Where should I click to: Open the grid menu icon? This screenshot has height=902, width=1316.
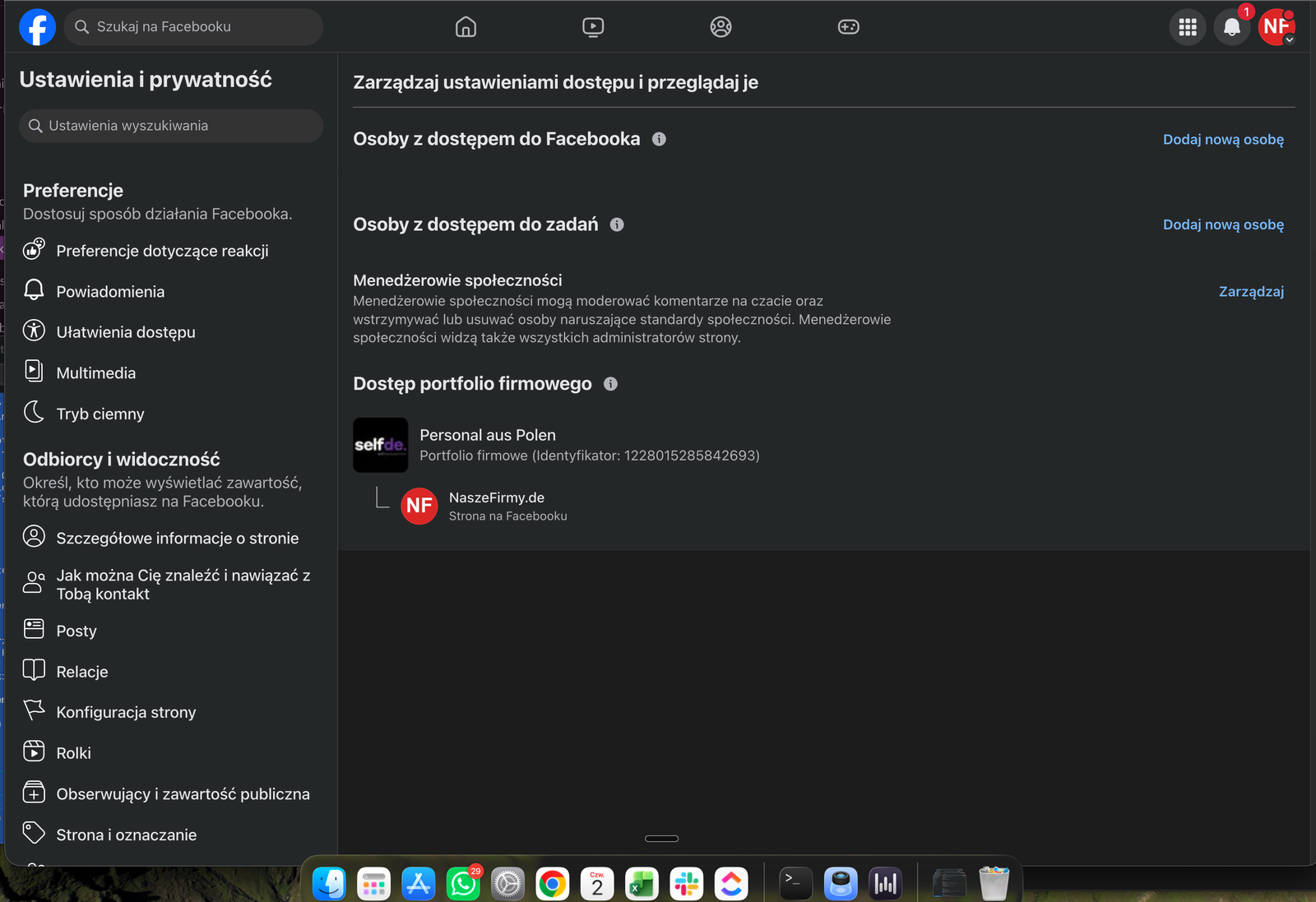point(1187,27)
